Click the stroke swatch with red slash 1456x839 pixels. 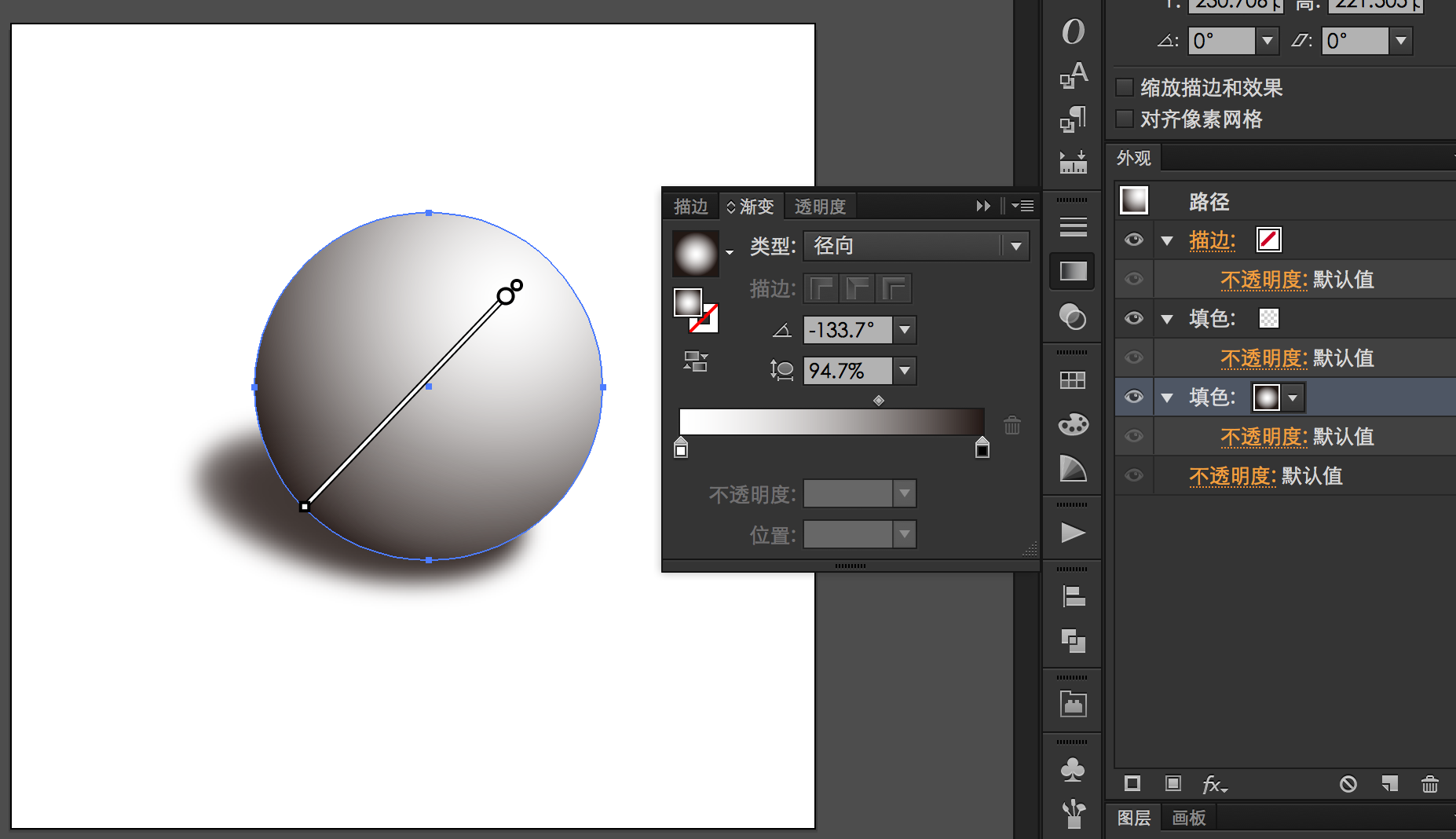pos(1268,240)
